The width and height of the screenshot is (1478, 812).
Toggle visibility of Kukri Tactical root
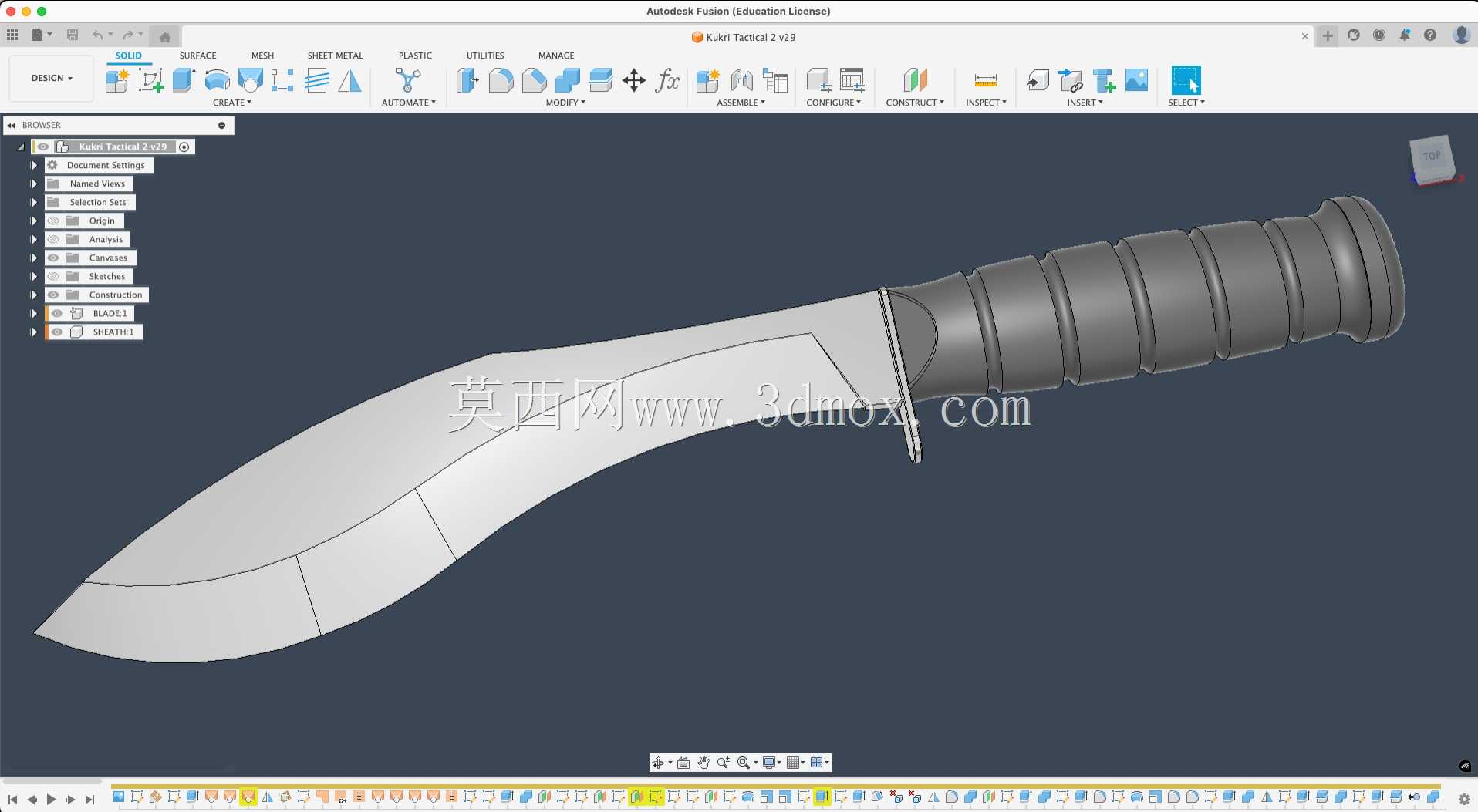click(x=43, y=147)
